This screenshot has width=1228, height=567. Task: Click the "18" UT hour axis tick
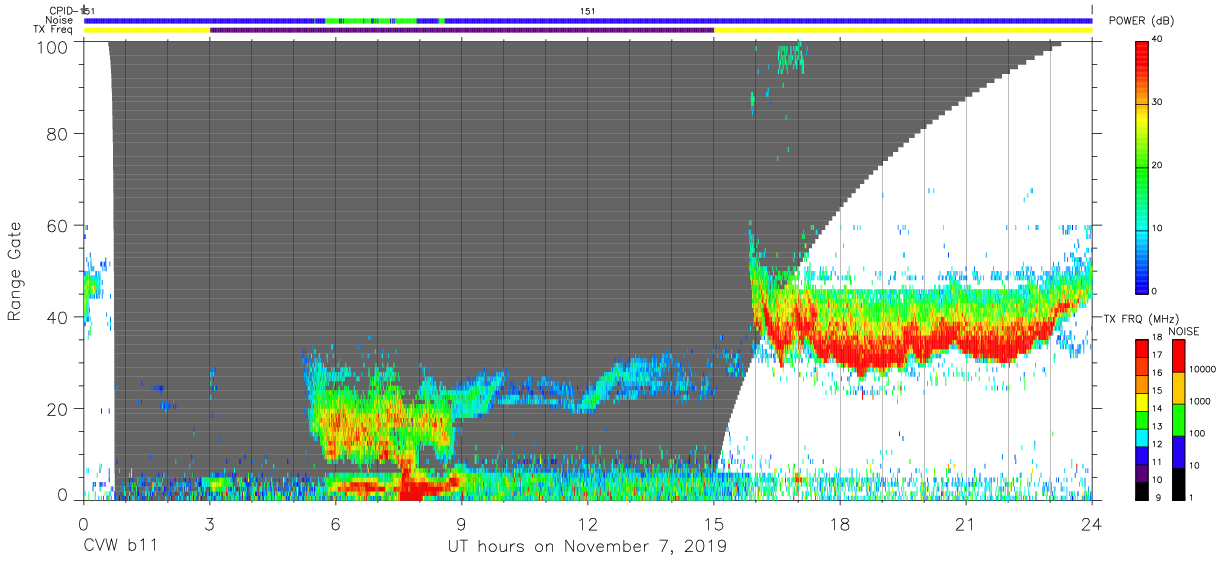pos(840,524)
